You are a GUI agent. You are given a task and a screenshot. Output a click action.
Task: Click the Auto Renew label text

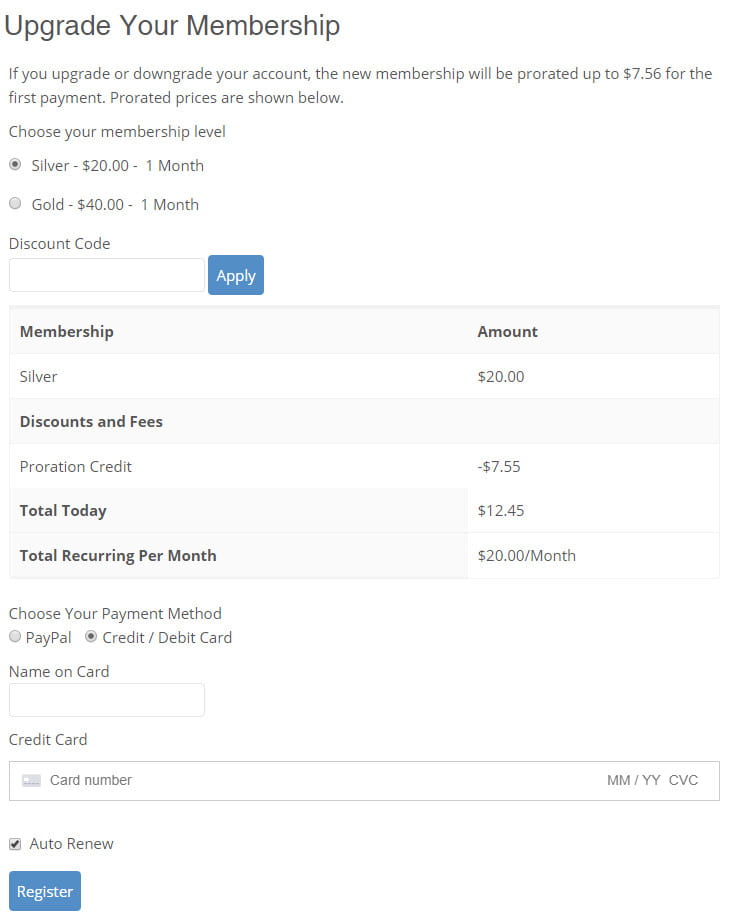[x=71, y=844]
